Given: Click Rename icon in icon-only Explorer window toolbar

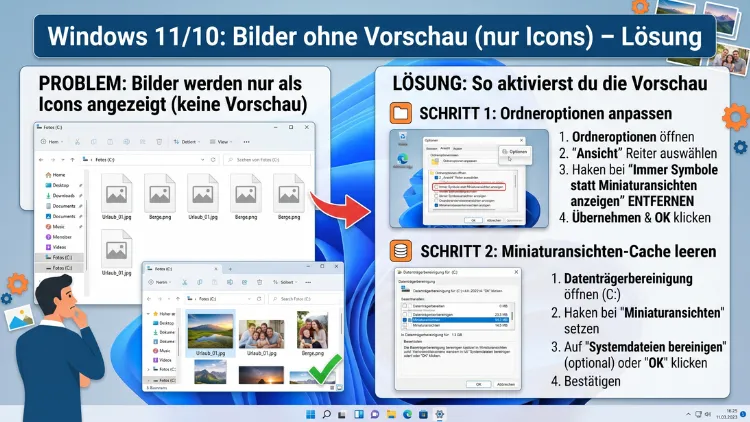Looking at the screenshot, I should 126,142.
